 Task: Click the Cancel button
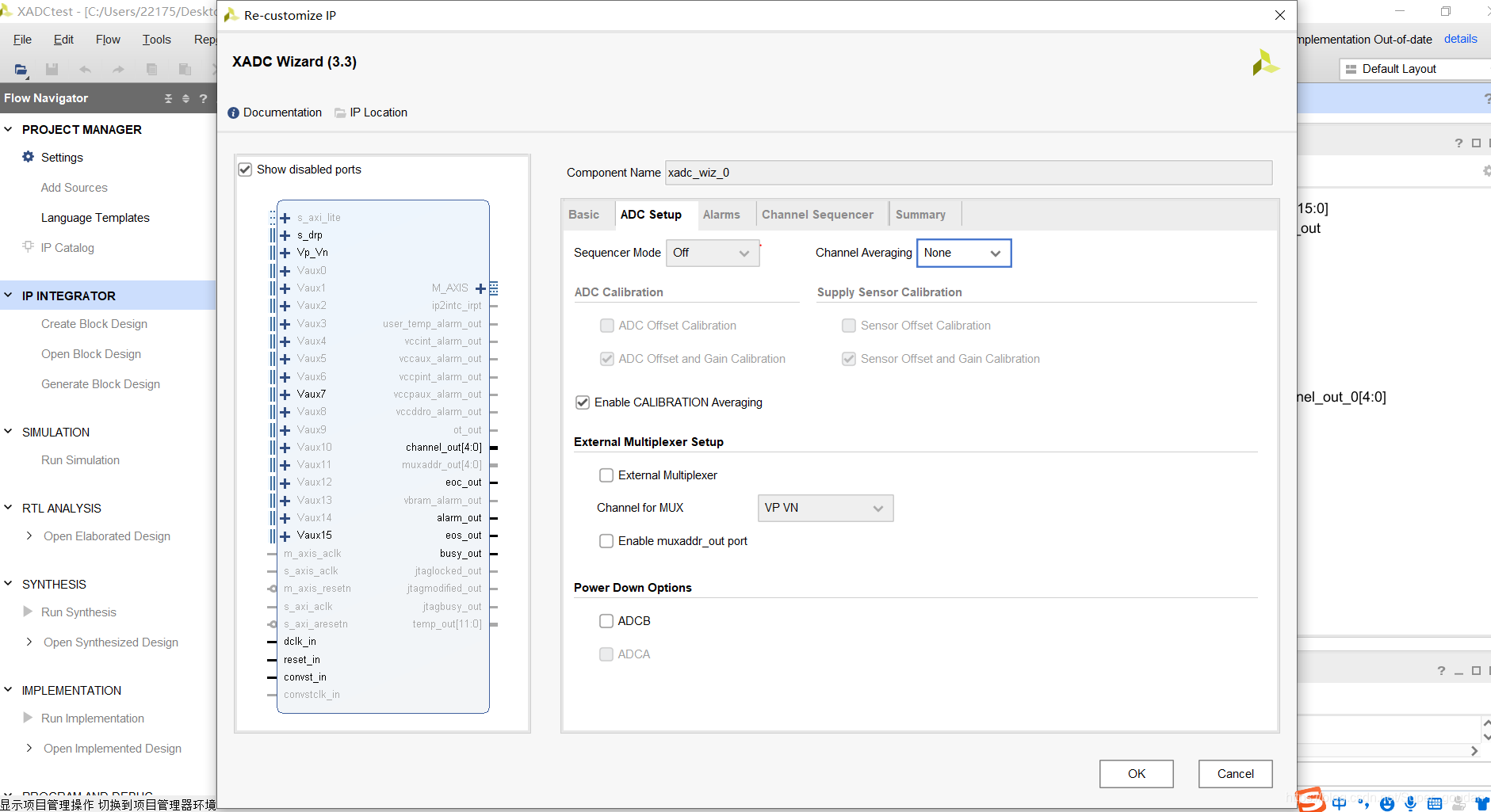(1235, 774)
